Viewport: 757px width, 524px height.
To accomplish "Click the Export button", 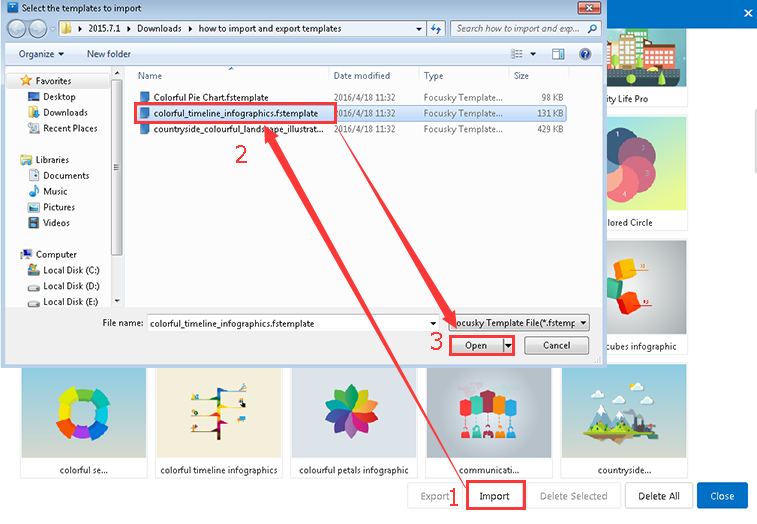I will (x=435, y=496).
